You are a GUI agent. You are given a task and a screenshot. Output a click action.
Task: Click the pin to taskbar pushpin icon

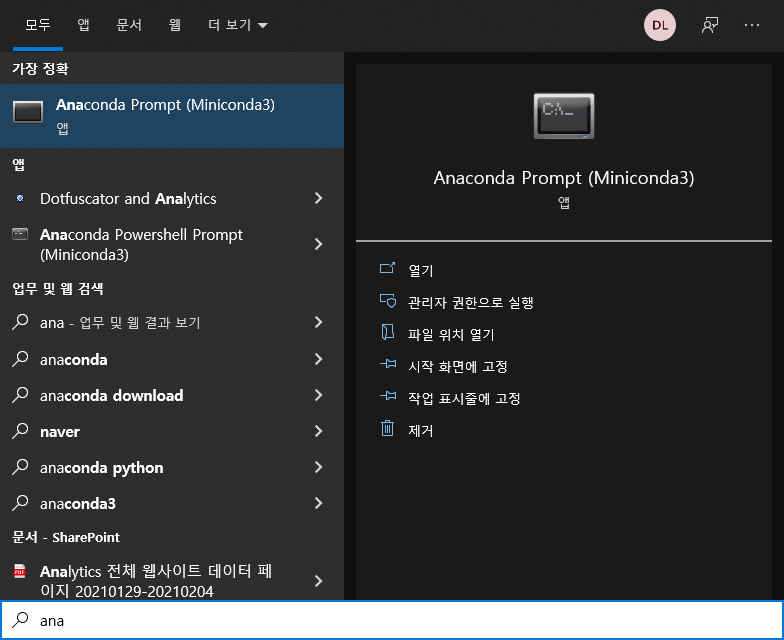pyautogui.click(x=388, y=396)
